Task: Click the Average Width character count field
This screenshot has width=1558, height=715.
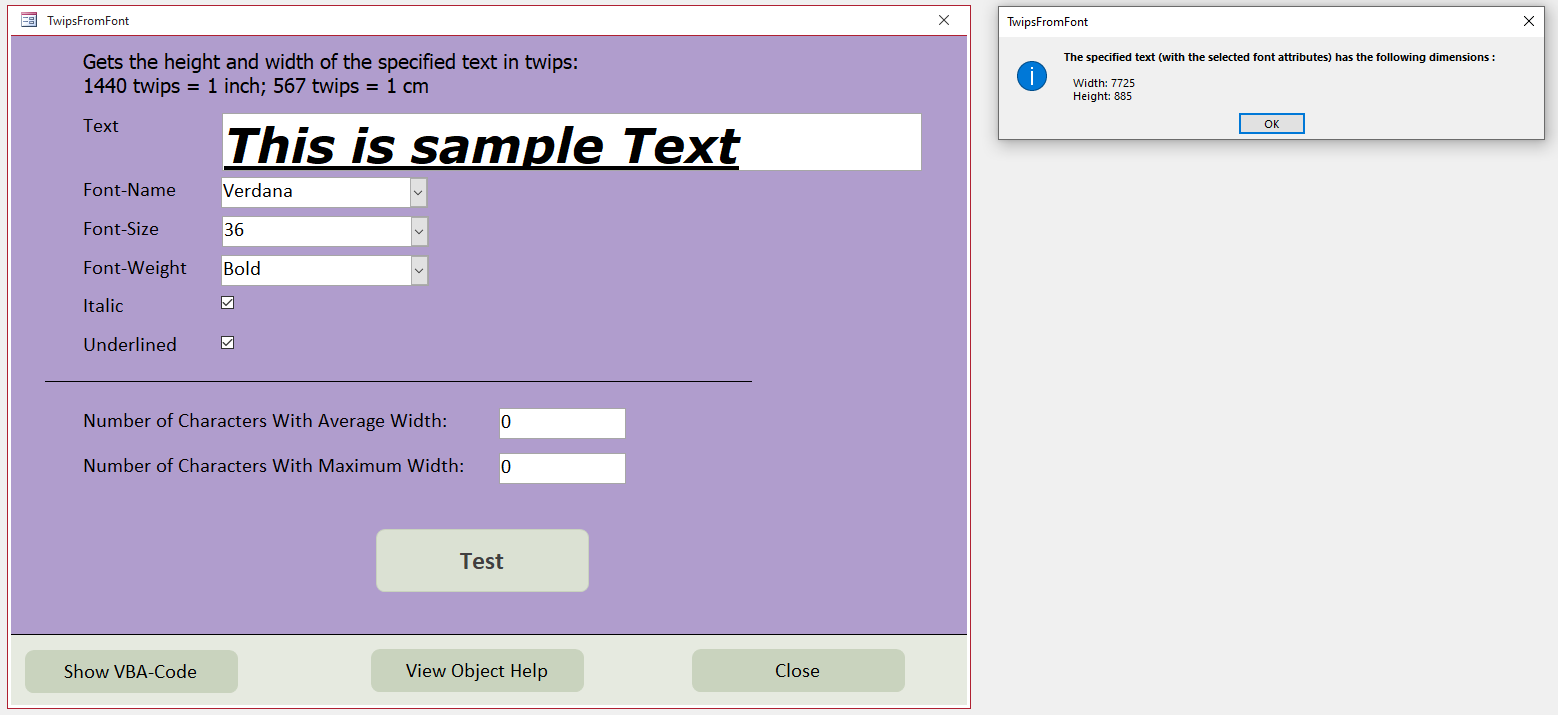Action: (x=562, y=423)
